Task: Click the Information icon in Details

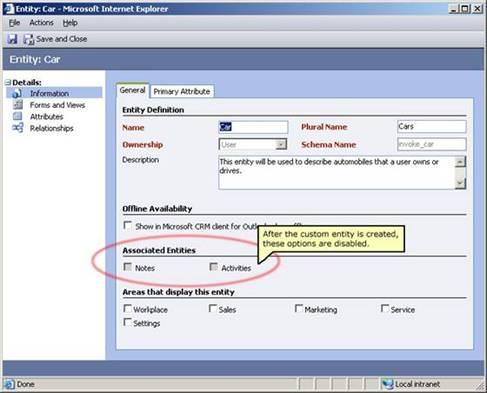Action: pyautogui.click(x=17, y=94)
